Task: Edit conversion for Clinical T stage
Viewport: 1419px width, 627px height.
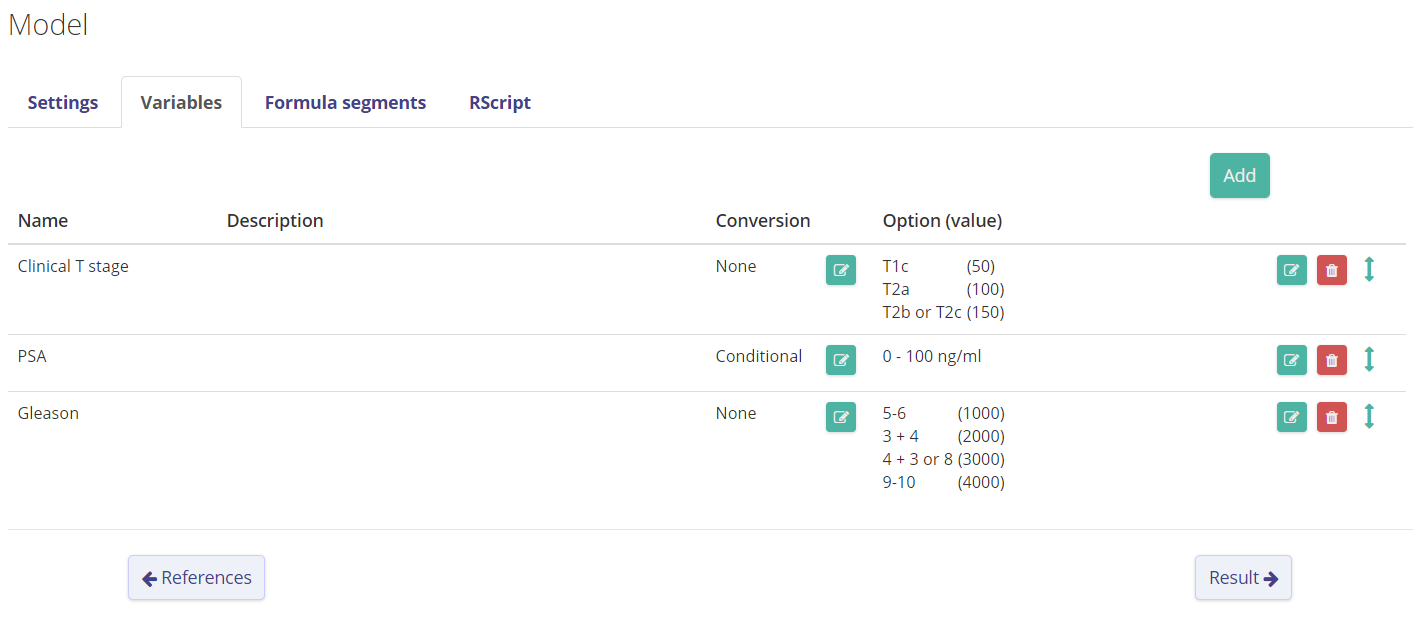Action: coord(840,270)
